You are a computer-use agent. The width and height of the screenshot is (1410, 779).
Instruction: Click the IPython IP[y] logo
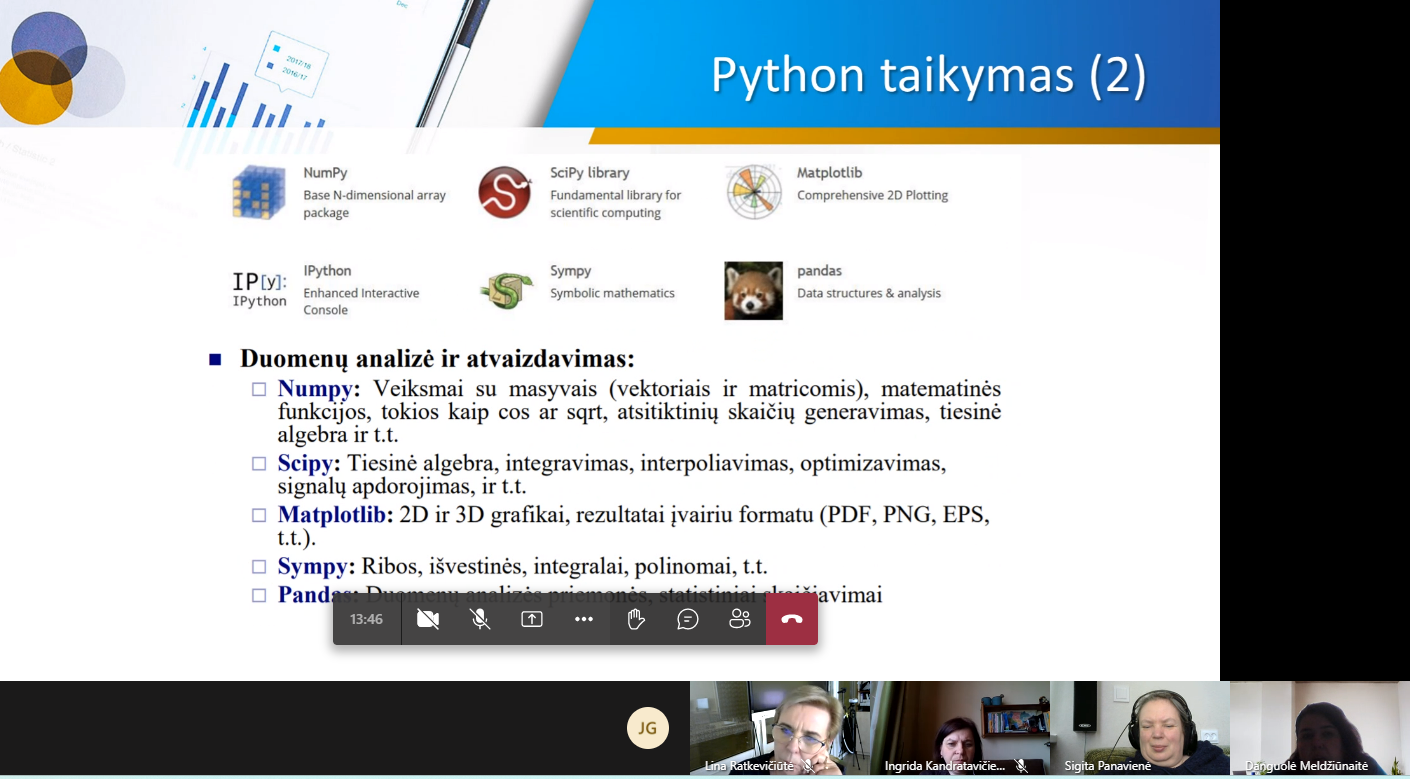coord(259,289)
